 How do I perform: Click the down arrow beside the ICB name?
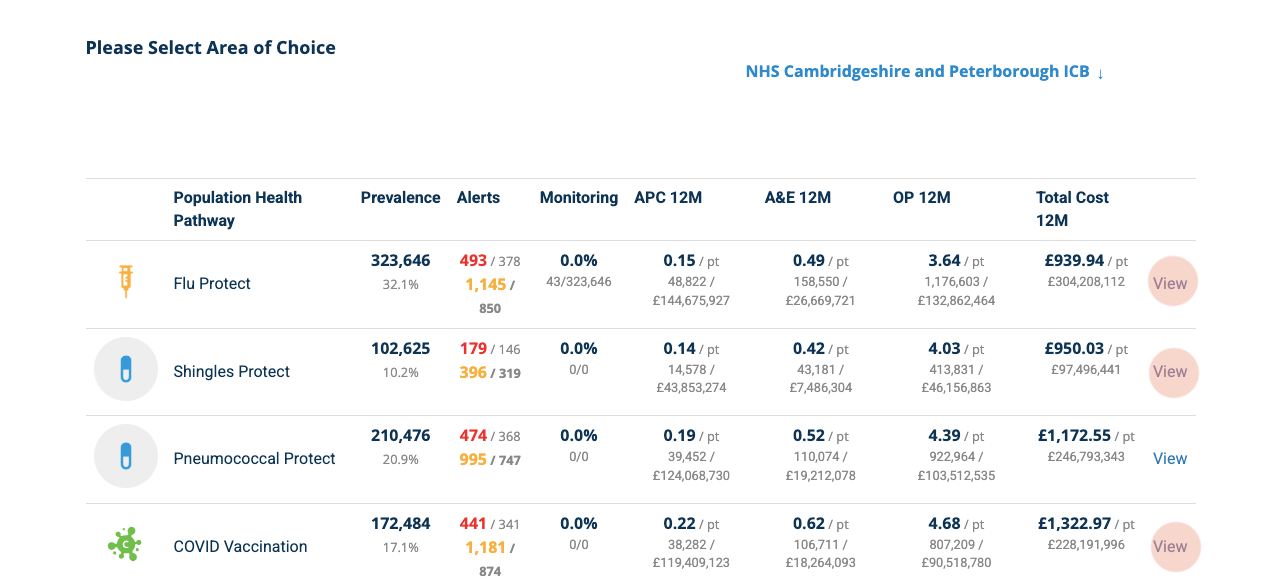1100,73
